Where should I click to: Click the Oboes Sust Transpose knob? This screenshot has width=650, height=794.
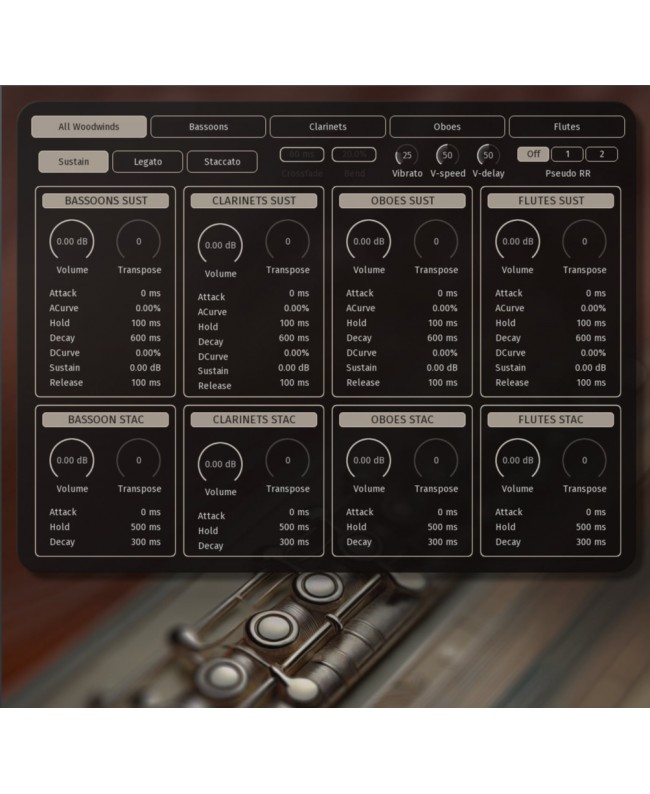436,242
